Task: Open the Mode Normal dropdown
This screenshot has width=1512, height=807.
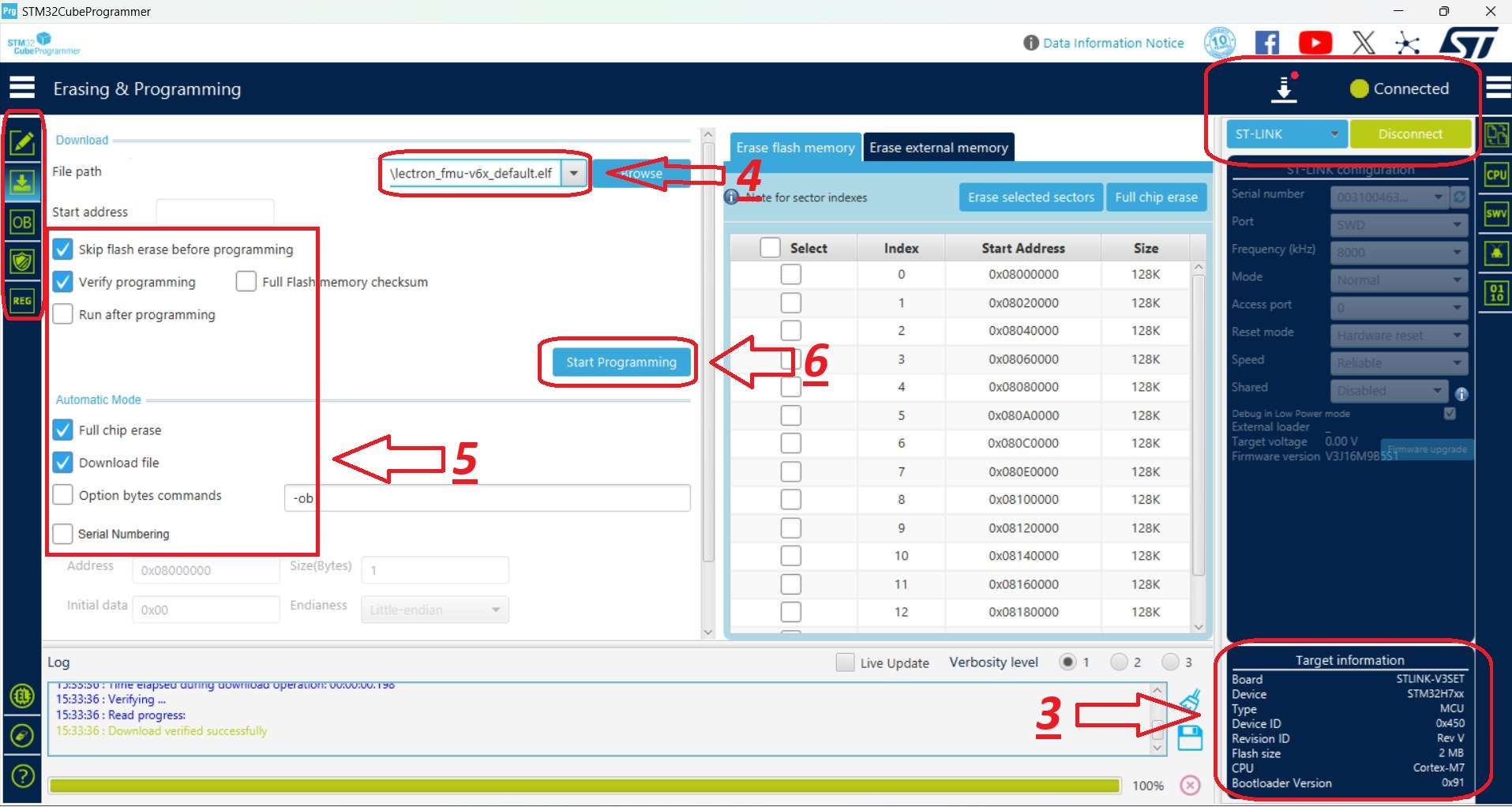Action: pyautogui.click(x=1398, y=280)
